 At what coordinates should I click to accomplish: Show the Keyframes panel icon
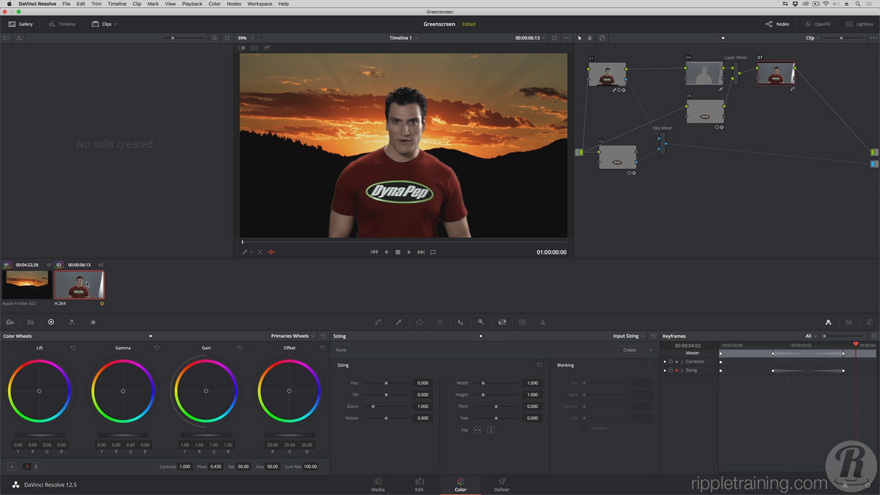point(828,322)
